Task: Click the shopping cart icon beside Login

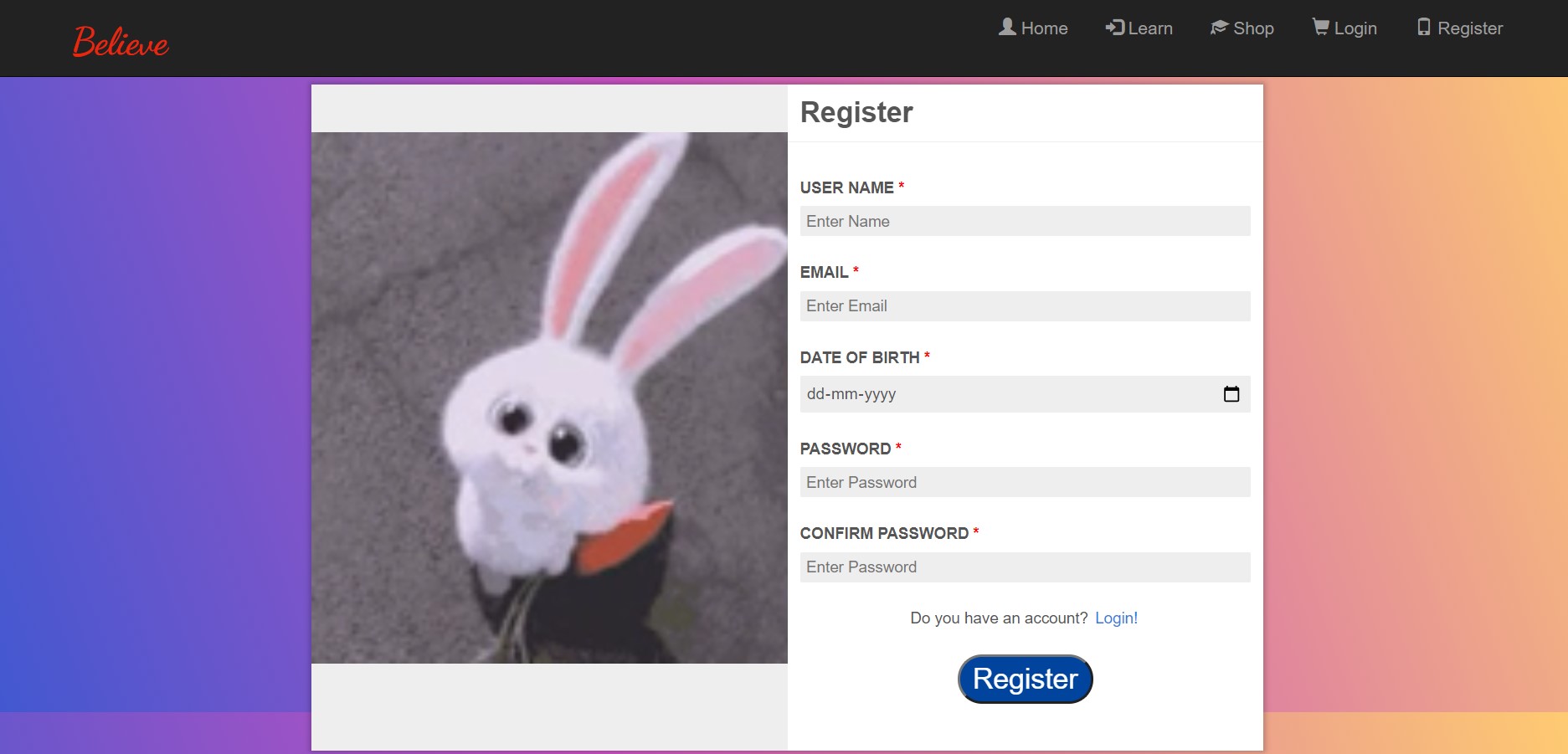Action: pos(1321,27)
